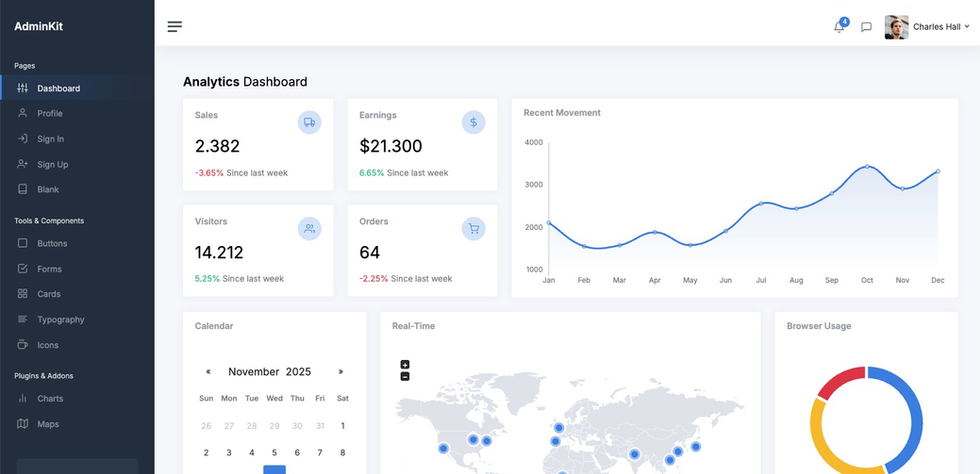Zoom in on the Real-Time map
This screenshot has height=474, width=980.
[x=404, y=365]
